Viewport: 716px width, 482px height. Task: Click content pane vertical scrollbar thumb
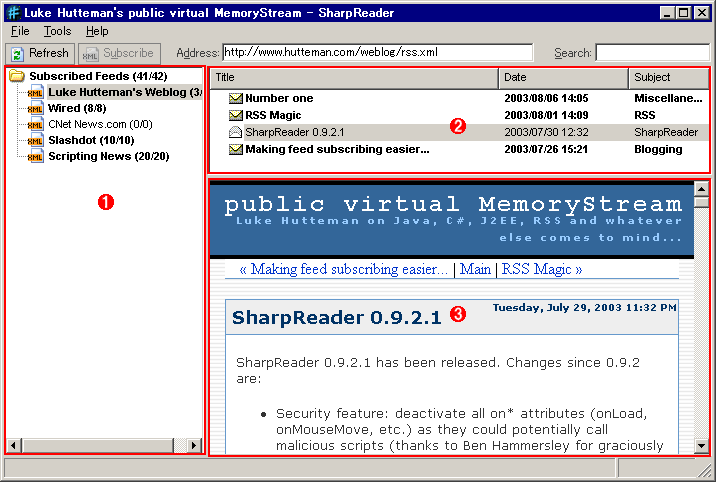click(x=701, y=202)
